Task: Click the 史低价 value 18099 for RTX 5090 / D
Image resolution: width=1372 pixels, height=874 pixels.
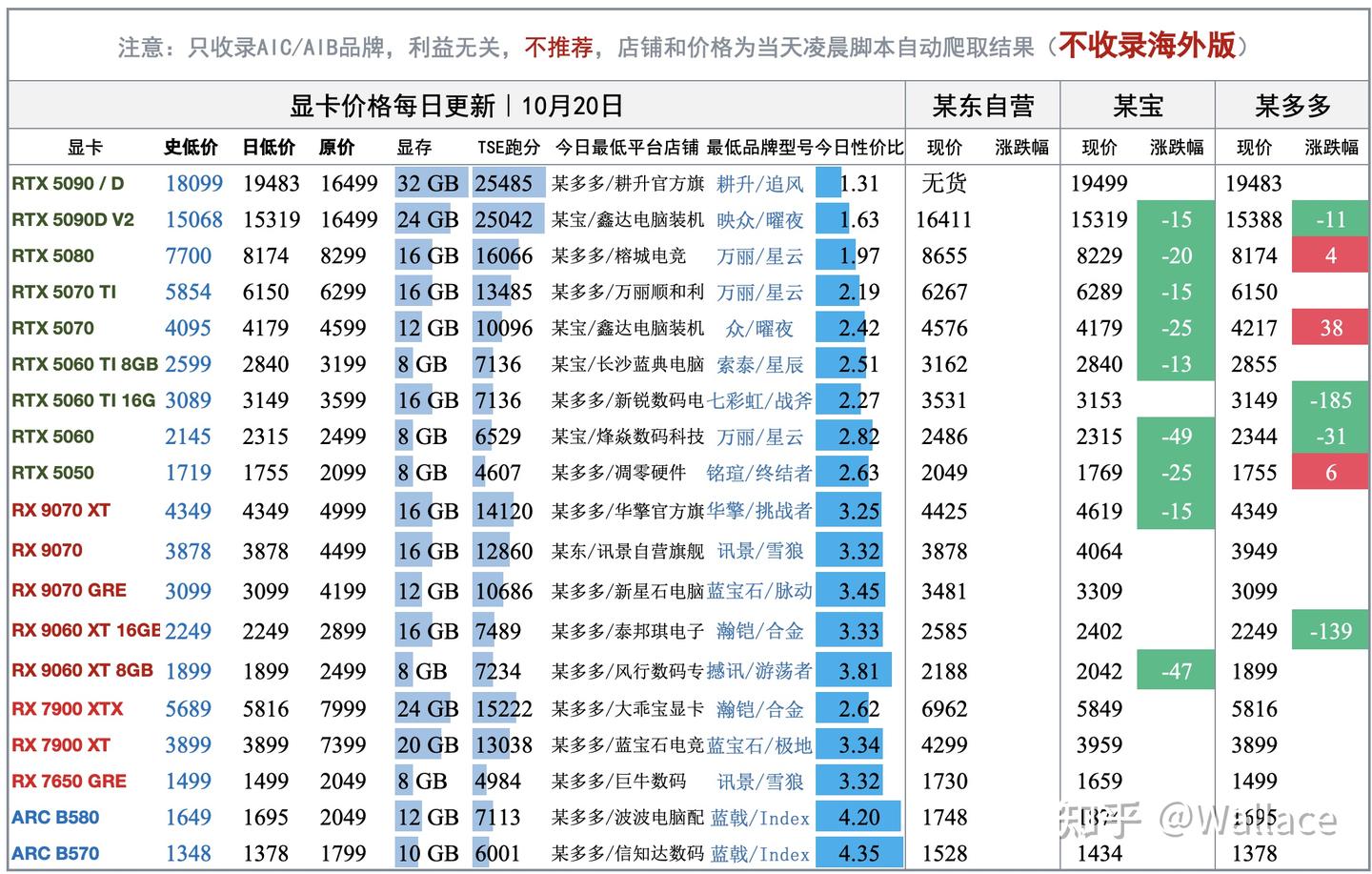Action: [x=194, y=183]
